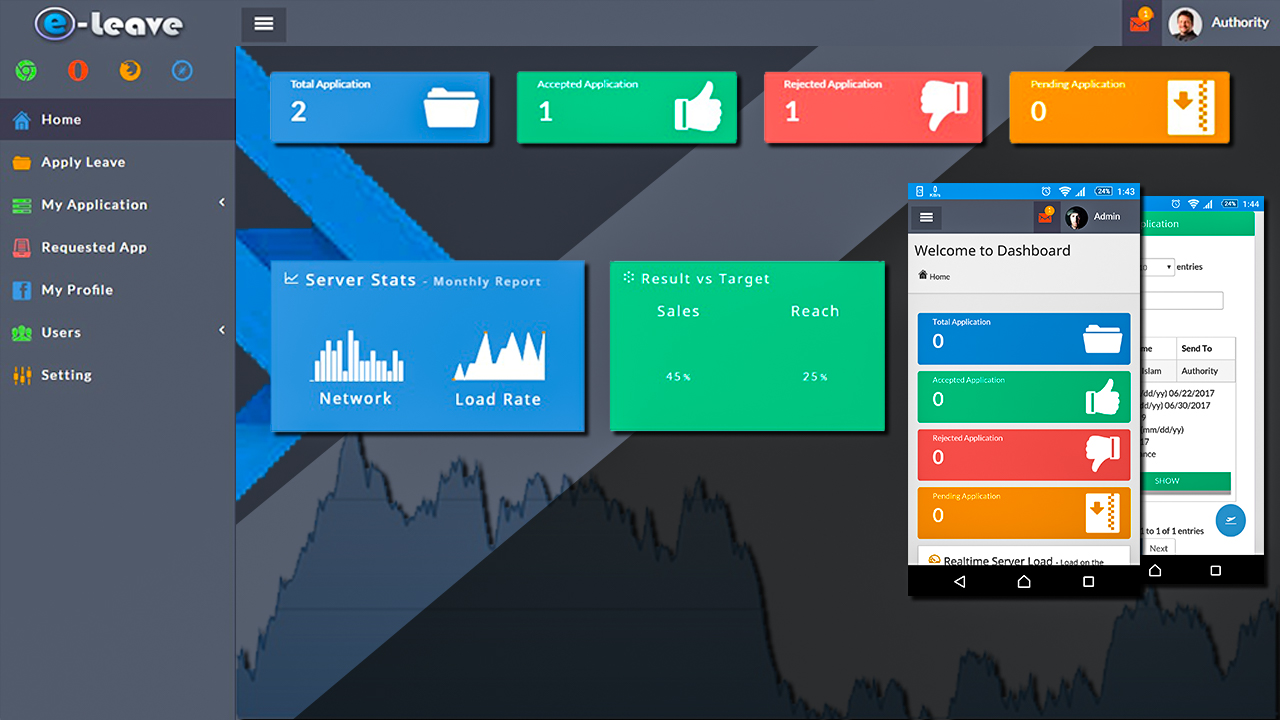Go to Requested App page
Screen dimensions: 1280x720
coord(93,247)
